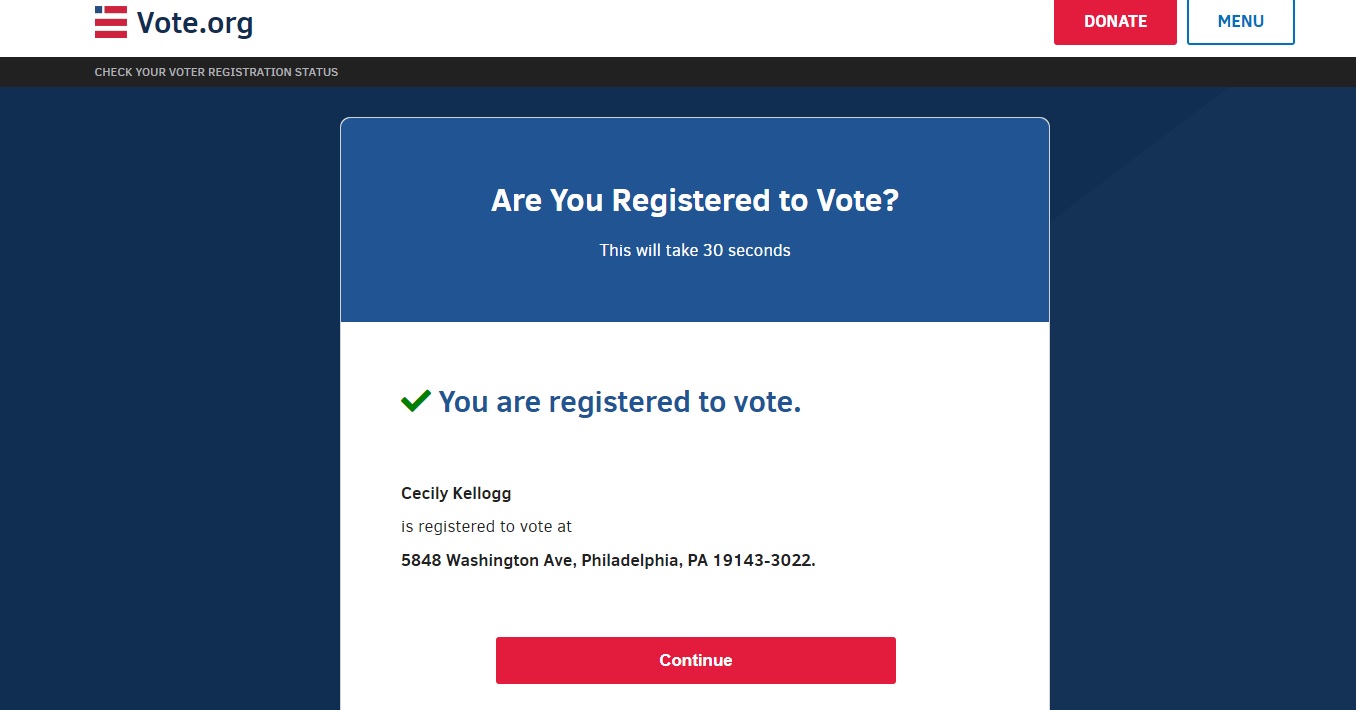The image size is (1356, 710).
Task: Open the Vote.org wordmark home link
Action: (195, 22)
